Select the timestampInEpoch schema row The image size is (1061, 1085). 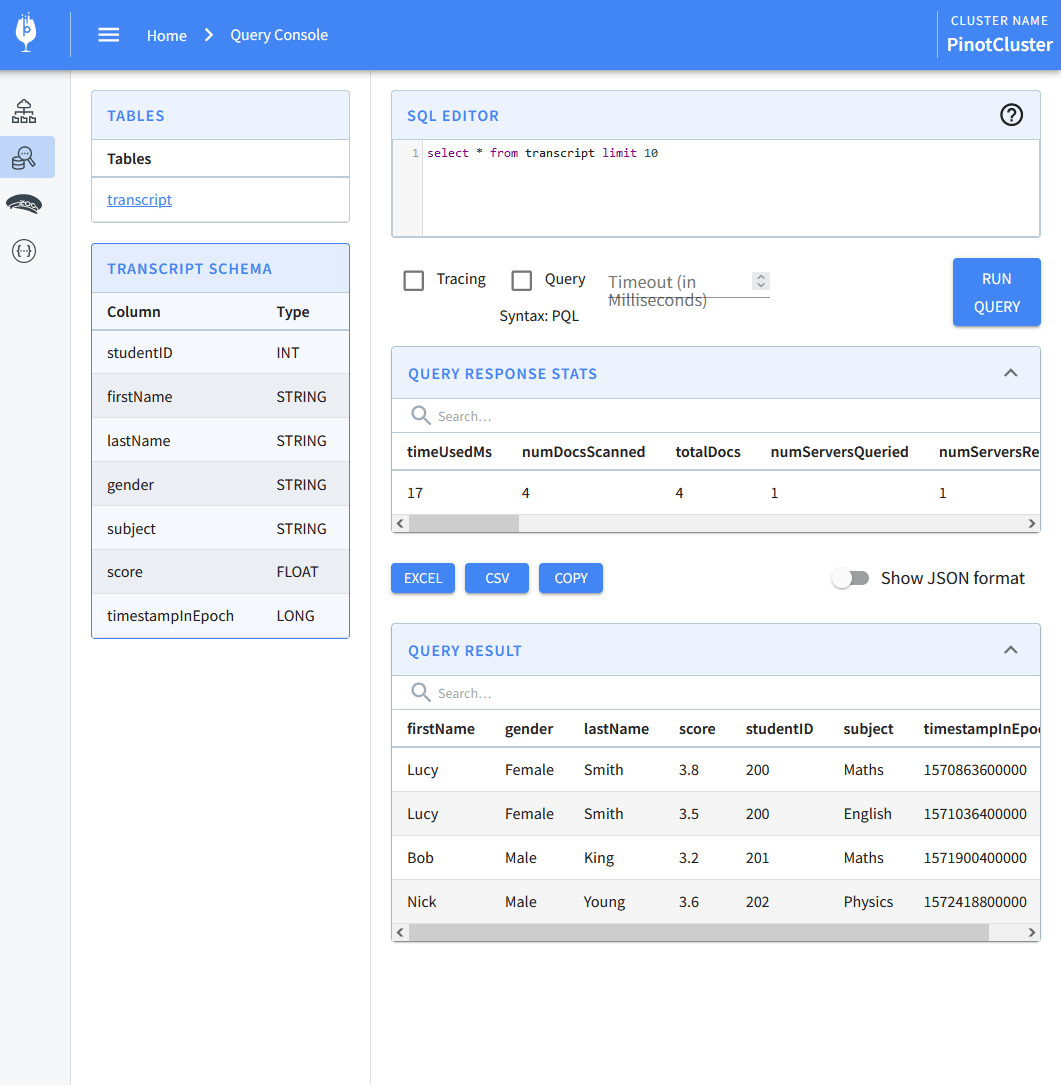coord(221,616)
